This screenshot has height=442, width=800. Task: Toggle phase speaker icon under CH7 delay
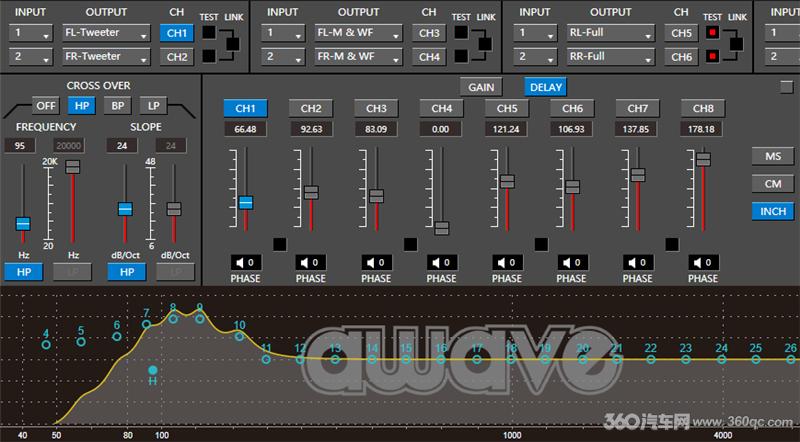(638, 262)
